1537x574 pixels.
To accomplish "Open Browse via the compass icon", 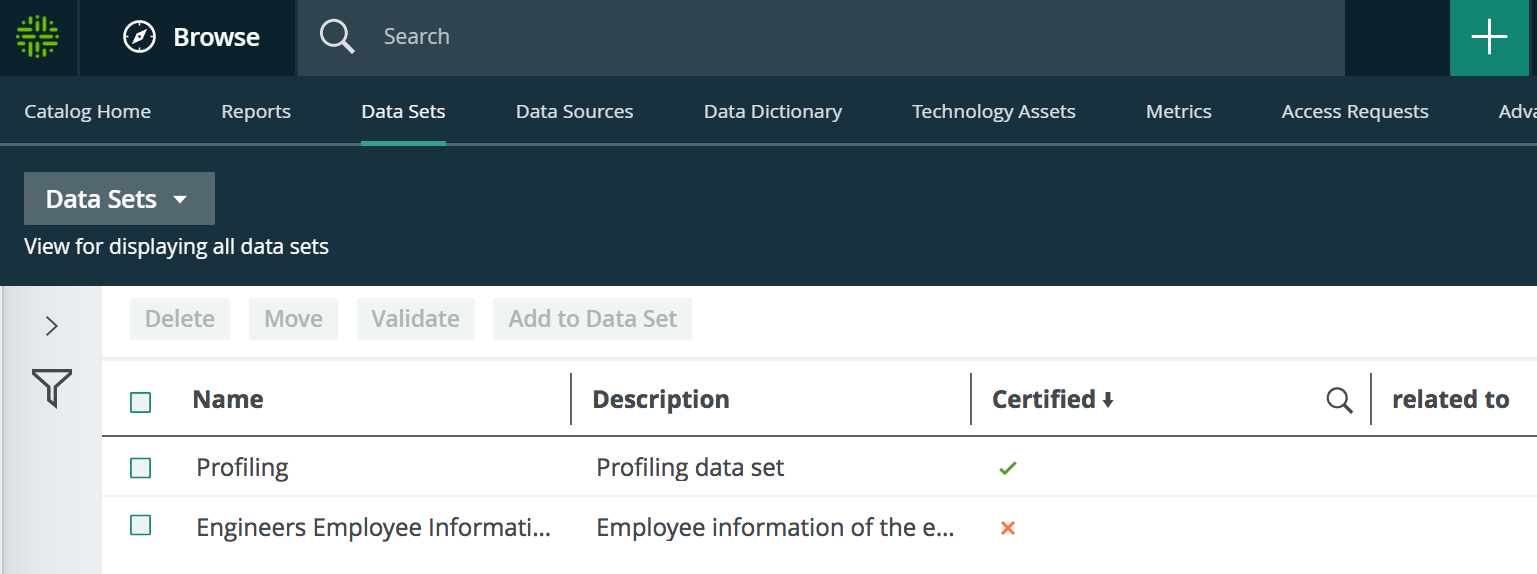I will click(140, 37).
